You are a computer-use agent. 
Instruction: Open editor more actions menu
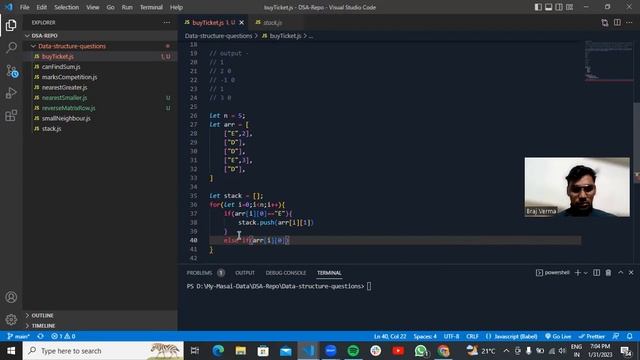coord(629,22)
